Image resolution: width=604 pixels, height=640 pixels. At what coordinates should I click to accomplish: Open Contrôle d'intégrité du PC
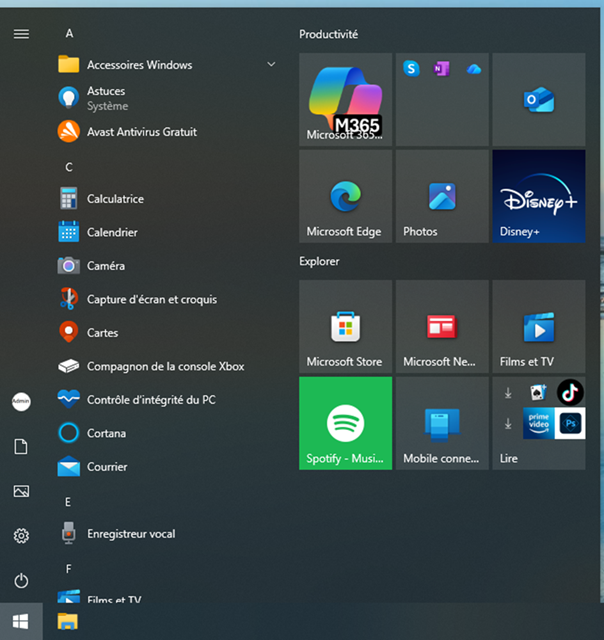(x=167, y=400)
